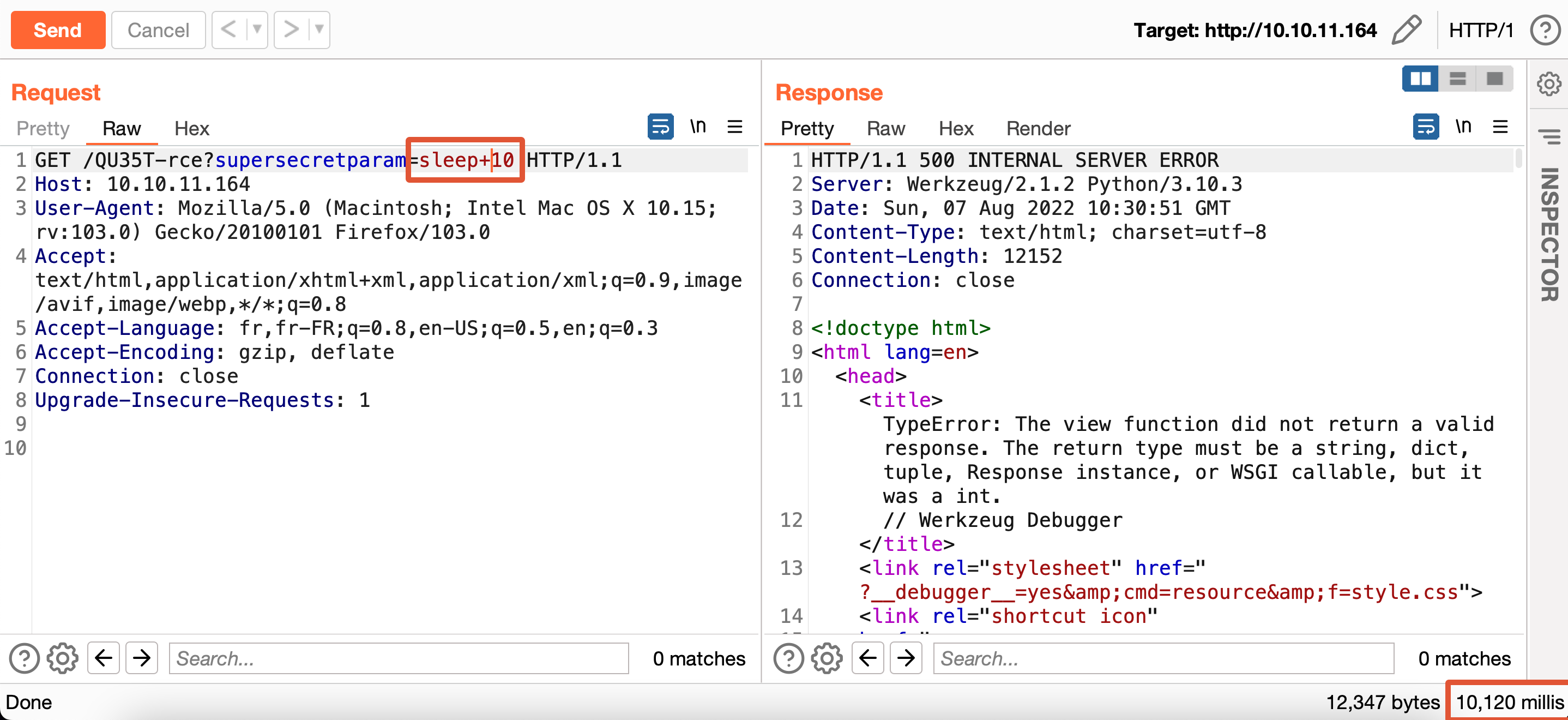Click Upgrade-Insecure-Requests header line
Viewport: 1568px width, 720px height.
click(202, 400)
